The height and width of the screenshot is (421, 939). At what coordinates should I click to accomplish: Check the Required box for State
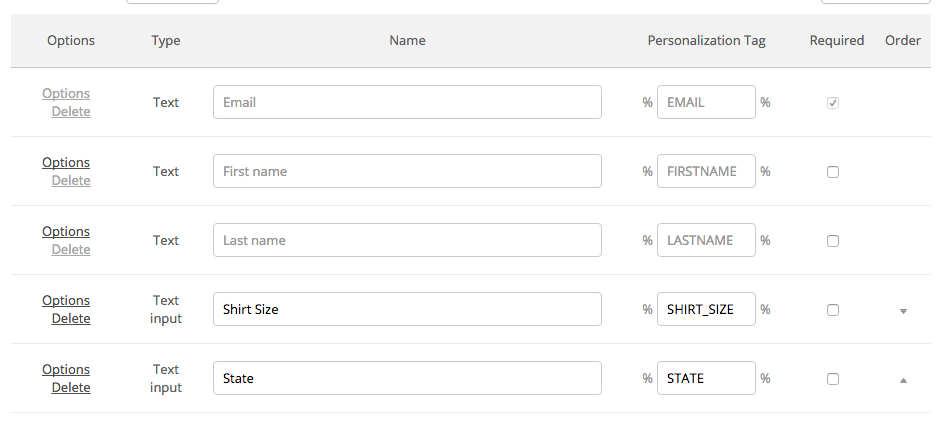(833, 379)
